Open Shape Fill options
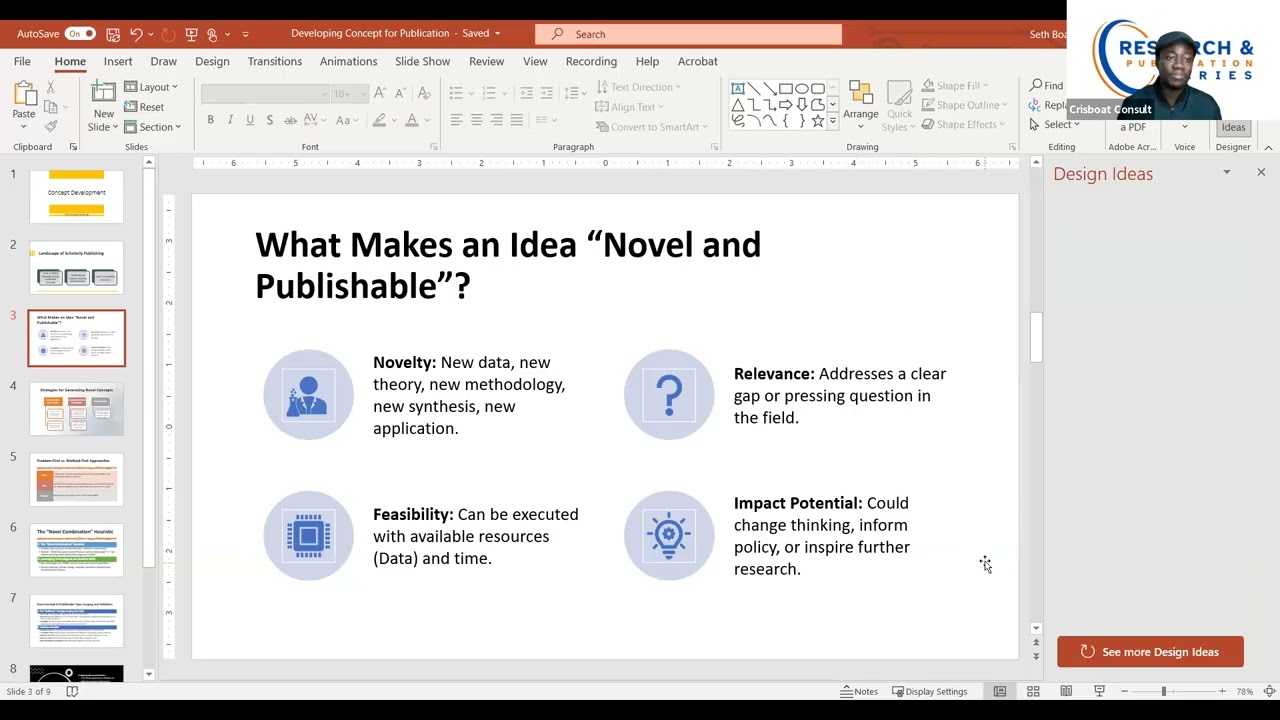The height and width of the screenshot is (720, 1280). tap(955, 86)
